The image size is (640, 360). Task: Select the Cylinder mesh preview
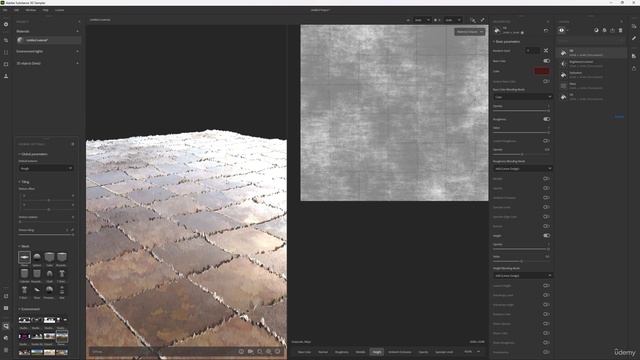(x=24, y=273)
